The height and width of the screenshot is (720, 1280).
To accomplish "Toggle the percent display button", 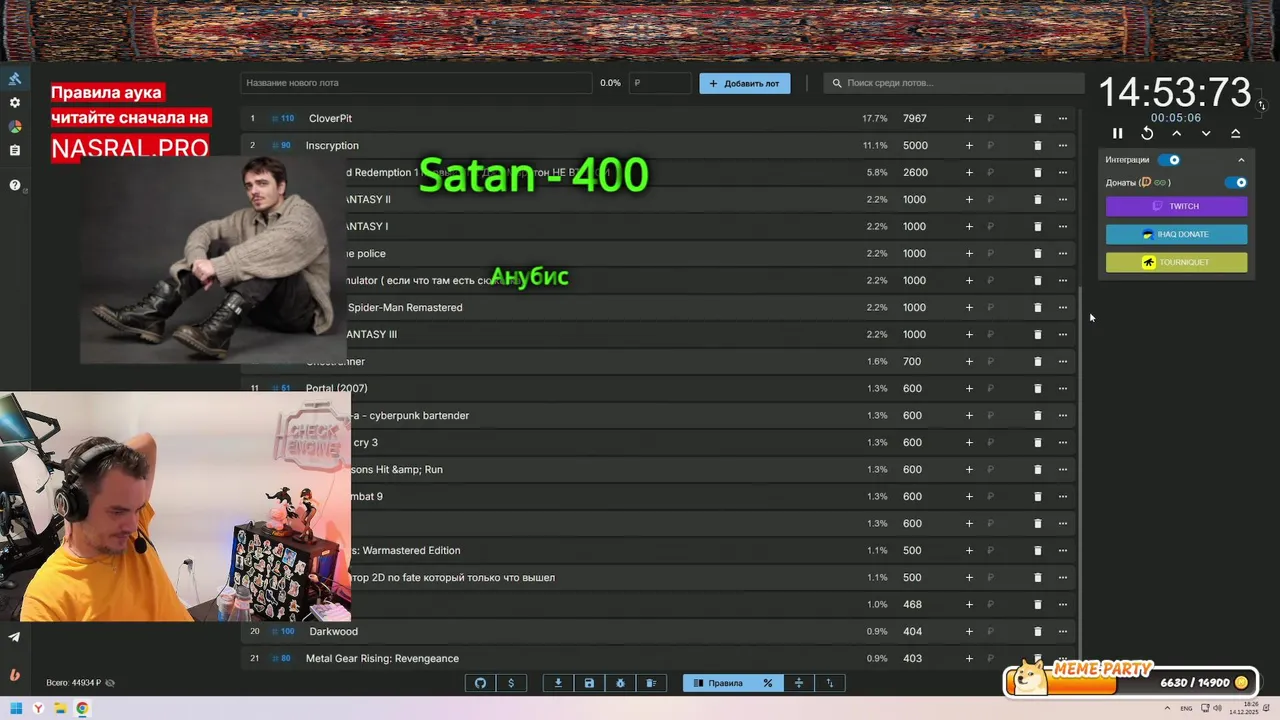I will (768, 683).
